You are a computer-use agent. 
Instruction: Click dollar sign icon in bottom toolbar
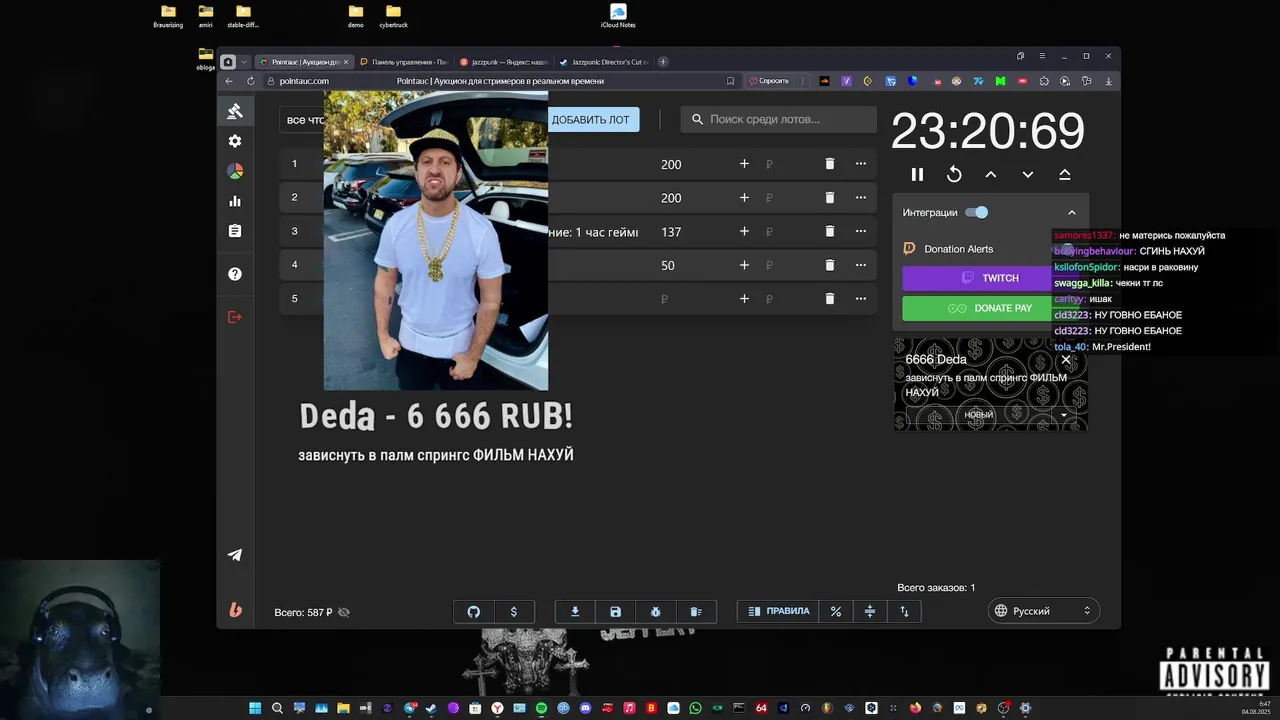point(514,611)
